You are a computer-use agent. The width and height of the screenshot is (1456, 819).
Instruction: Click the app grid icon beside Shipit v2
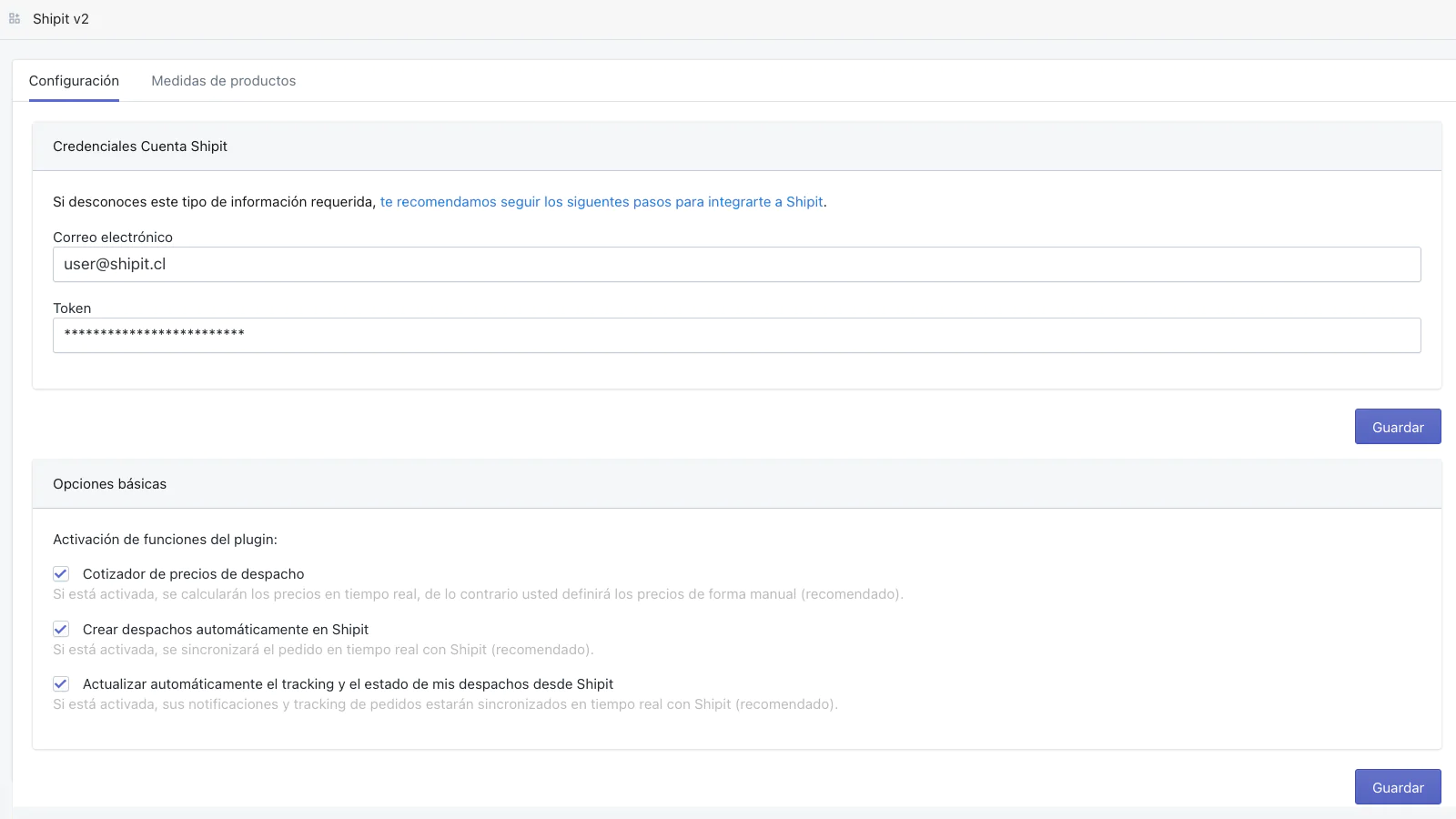15,19
